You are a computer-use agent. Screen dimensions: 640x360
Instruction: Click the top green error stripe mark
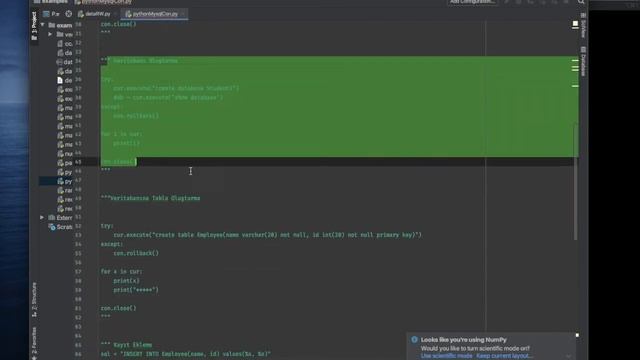click(575, 60)
